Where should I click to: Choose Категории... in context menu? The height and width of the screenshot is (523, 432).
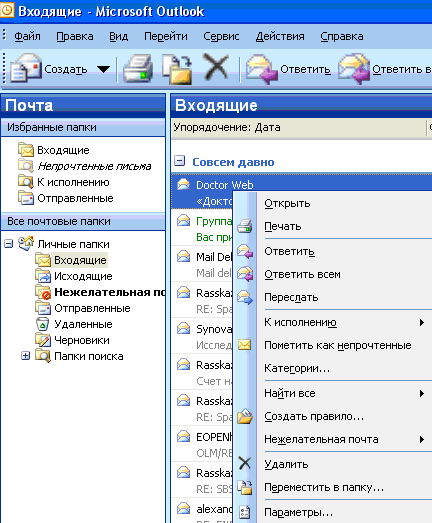tap(334, 368)
